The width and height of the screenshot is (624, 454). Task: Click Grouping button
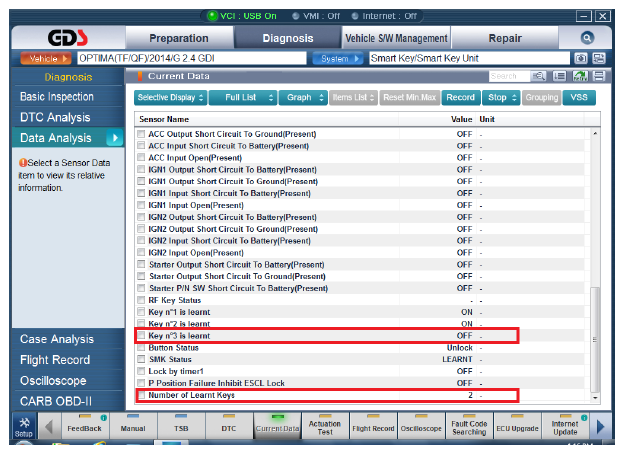click(542, 97)
